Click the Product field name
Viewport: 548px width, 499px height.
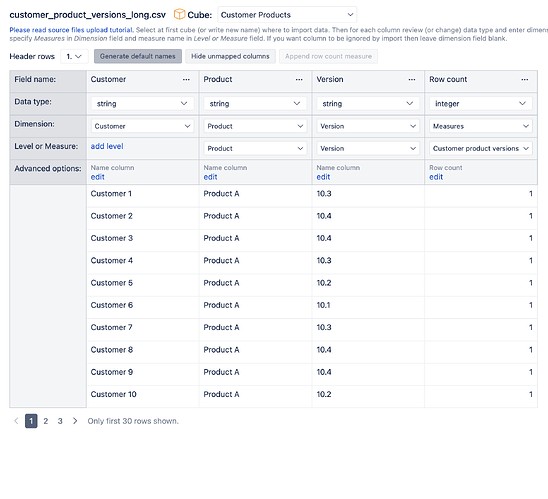(x=218, y=79)
